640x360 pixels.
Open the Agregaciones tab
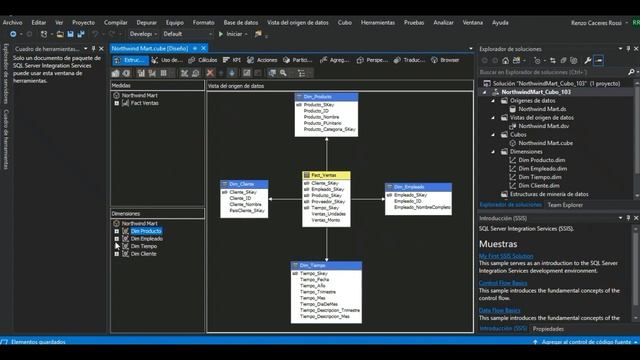(334, 60)
